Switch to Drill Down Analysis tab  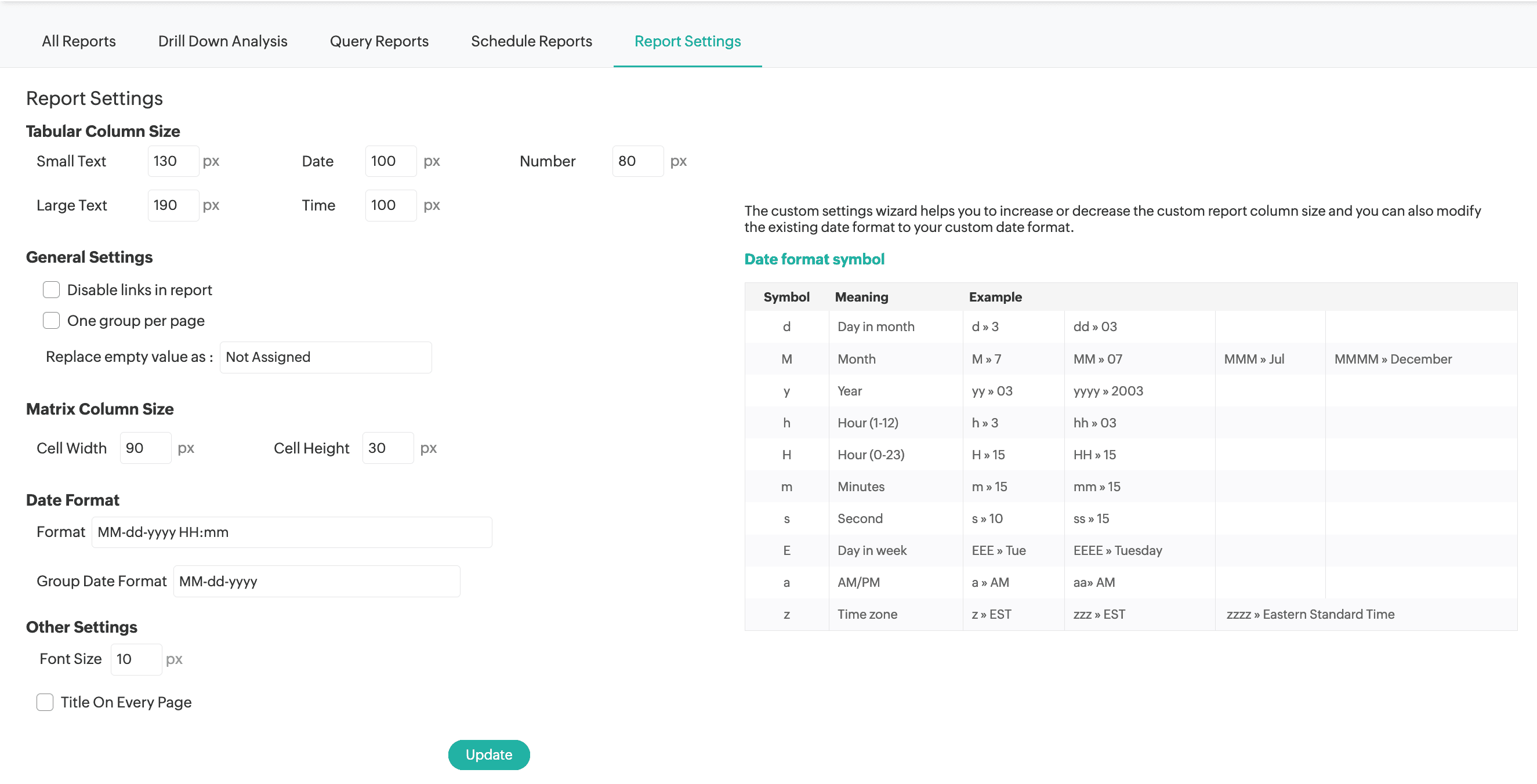(x=223, y=41)
